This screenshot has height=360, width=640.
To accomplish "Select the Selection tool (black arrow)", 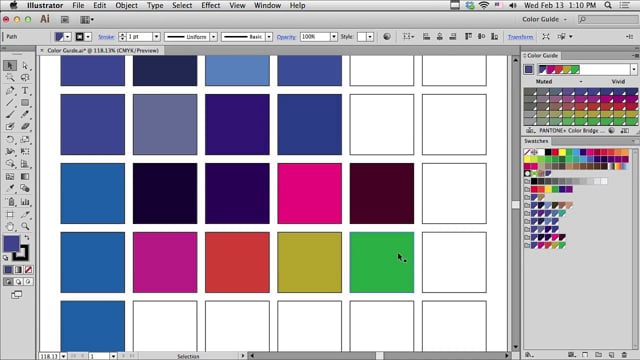I will [10, 65].
